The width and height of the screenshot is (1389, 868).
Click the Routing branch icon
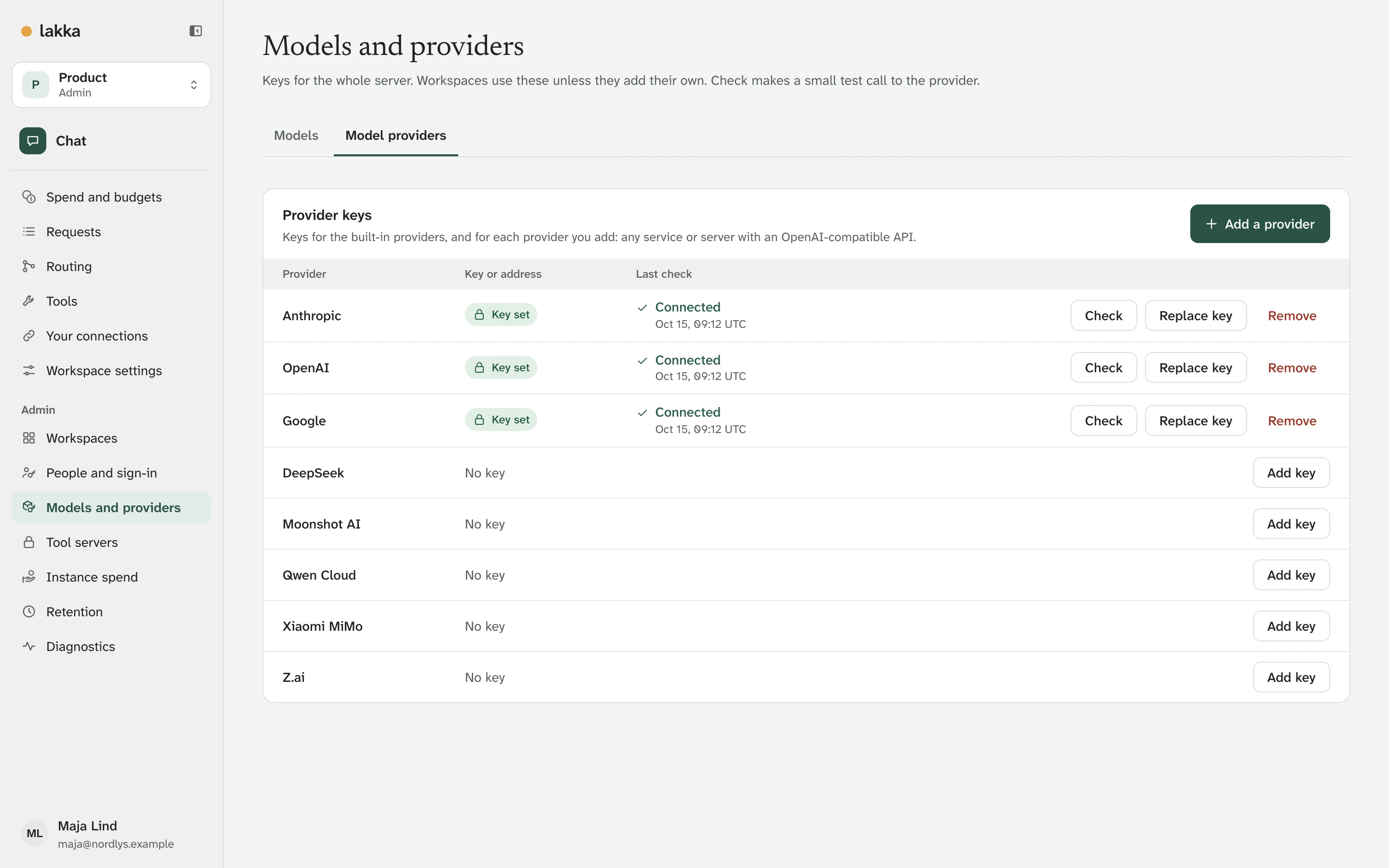click(x=29, y=266)
